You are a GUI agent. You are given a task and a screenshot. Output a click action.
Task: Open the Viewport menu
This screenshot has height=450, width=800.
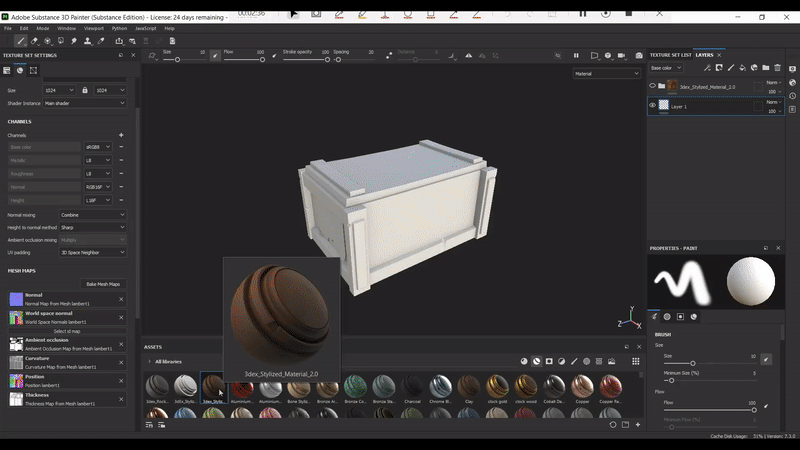tap(93, 28)
